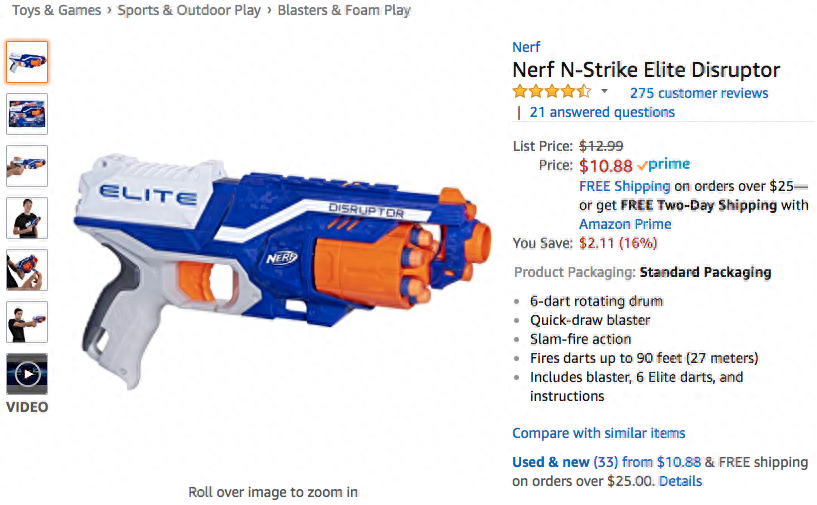This screenshot has height=505, width=817.
Task: Click the Prime badge icon
Action: (x=663, y=165)
